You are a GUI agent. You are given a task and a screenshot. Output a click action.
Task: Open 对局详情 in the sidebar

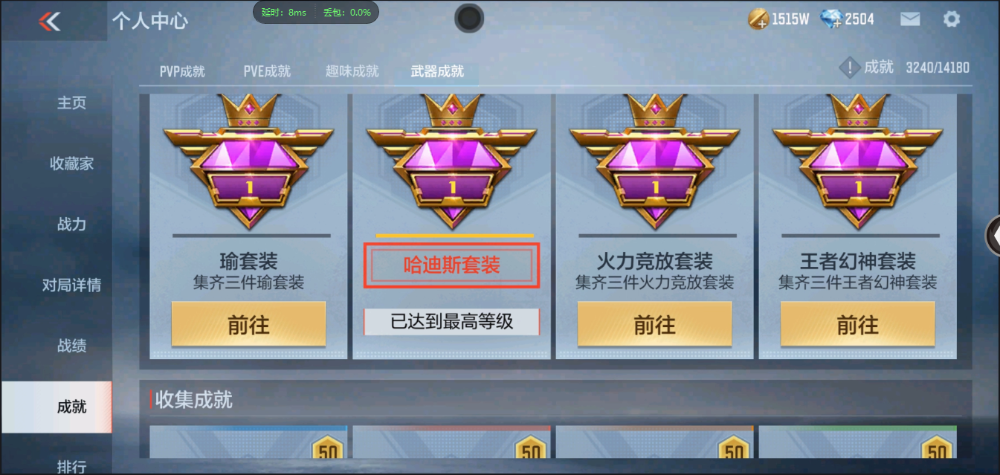tap(71, 285)
